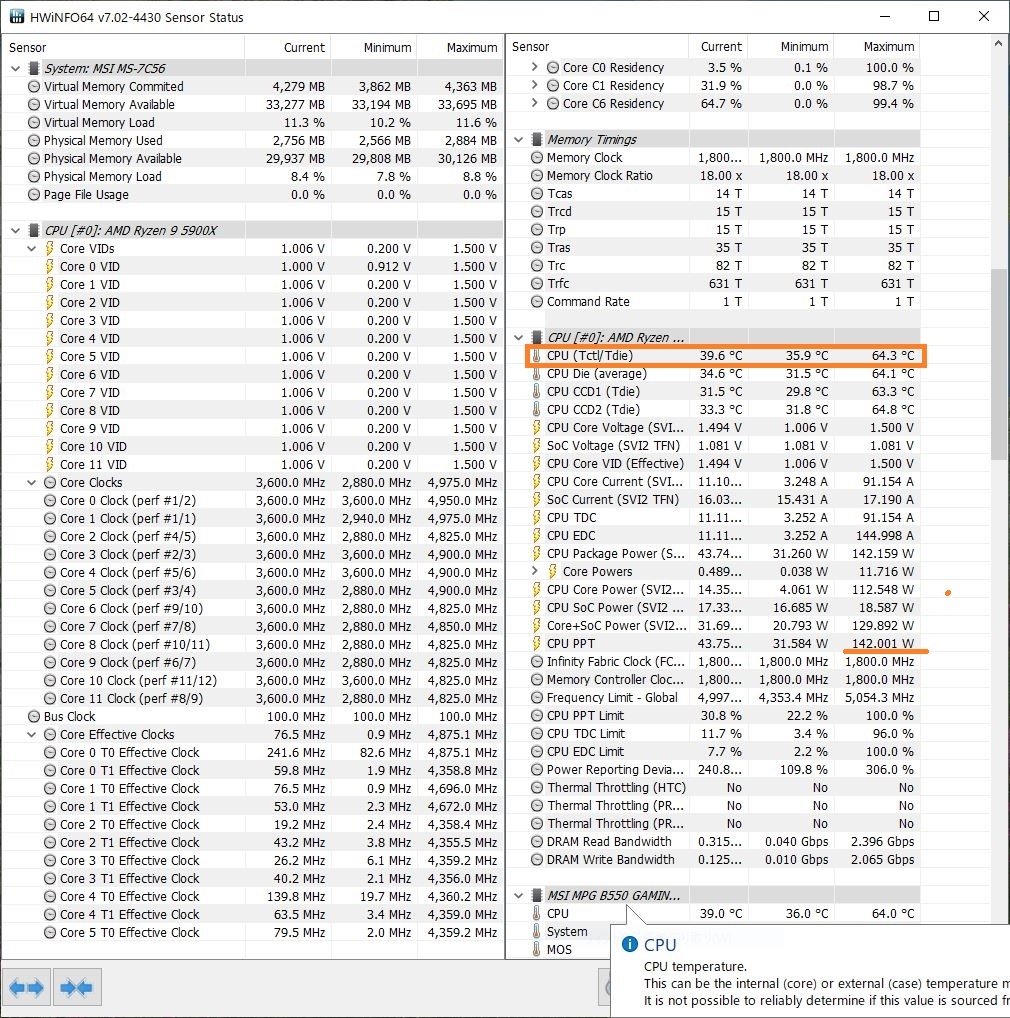
Task: Expand the Core Powers row
Action: pyautogui.click(x=534, y=571)
